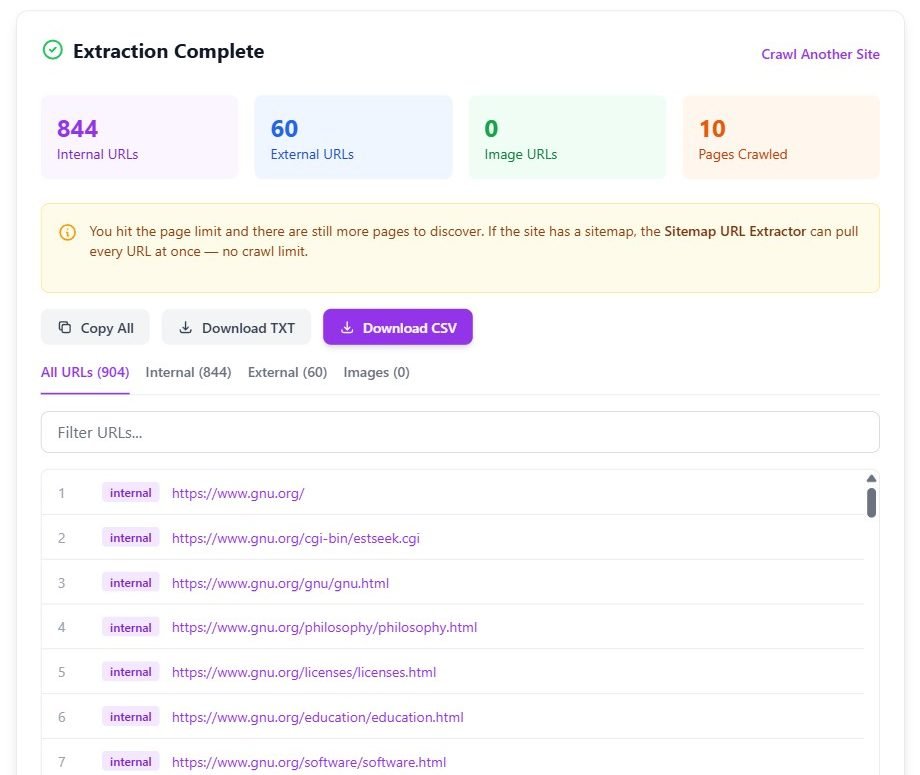Image resolution: width=920 pixels, height=775 pixels.
Task: Open the cgi-bin/estseek.cgi link
Action: (296, 538)
